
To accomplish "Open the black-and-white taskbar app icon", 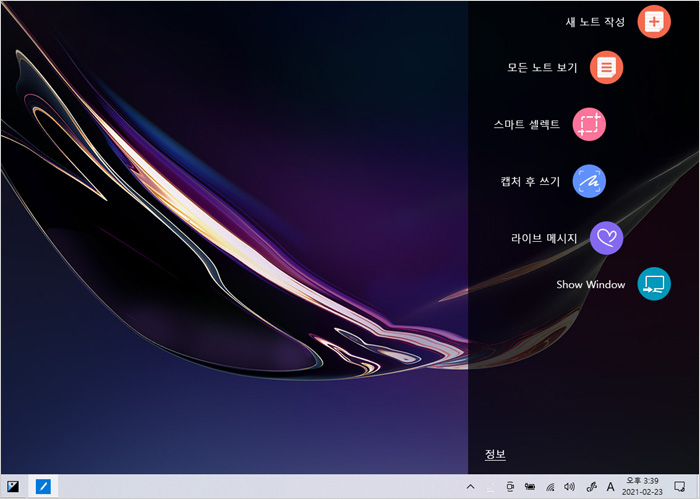I will [x=13, y=487].
